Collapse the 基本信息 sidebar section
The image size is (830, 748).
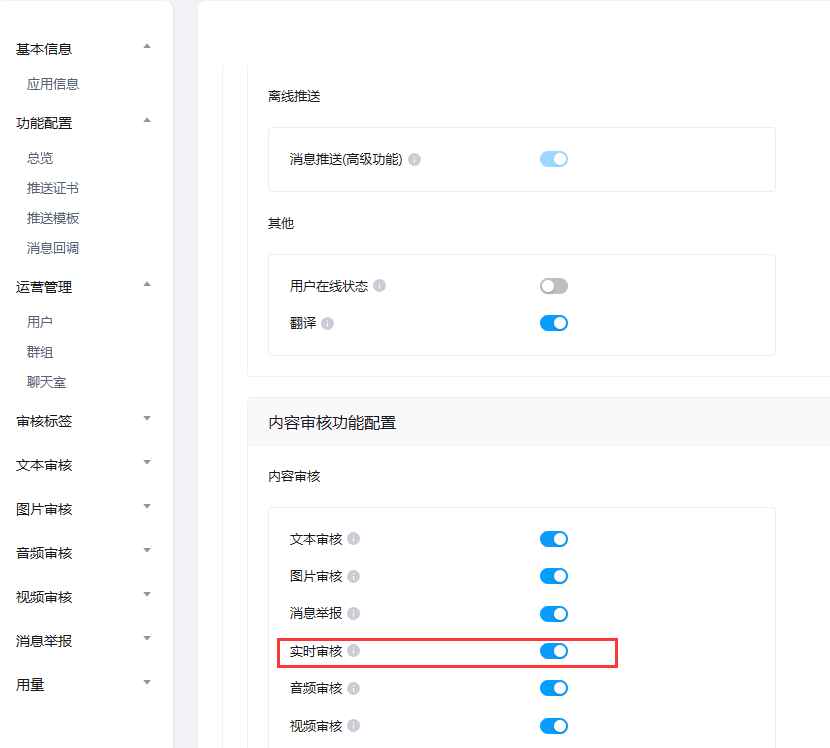click(147, 47)
